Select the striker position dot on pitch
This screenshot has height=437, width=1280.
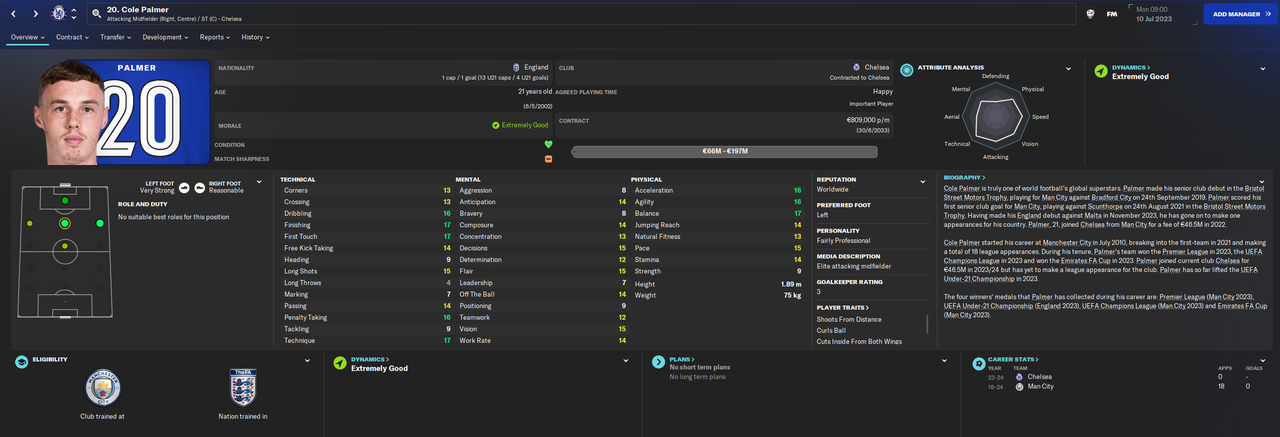tap(65, 201)
